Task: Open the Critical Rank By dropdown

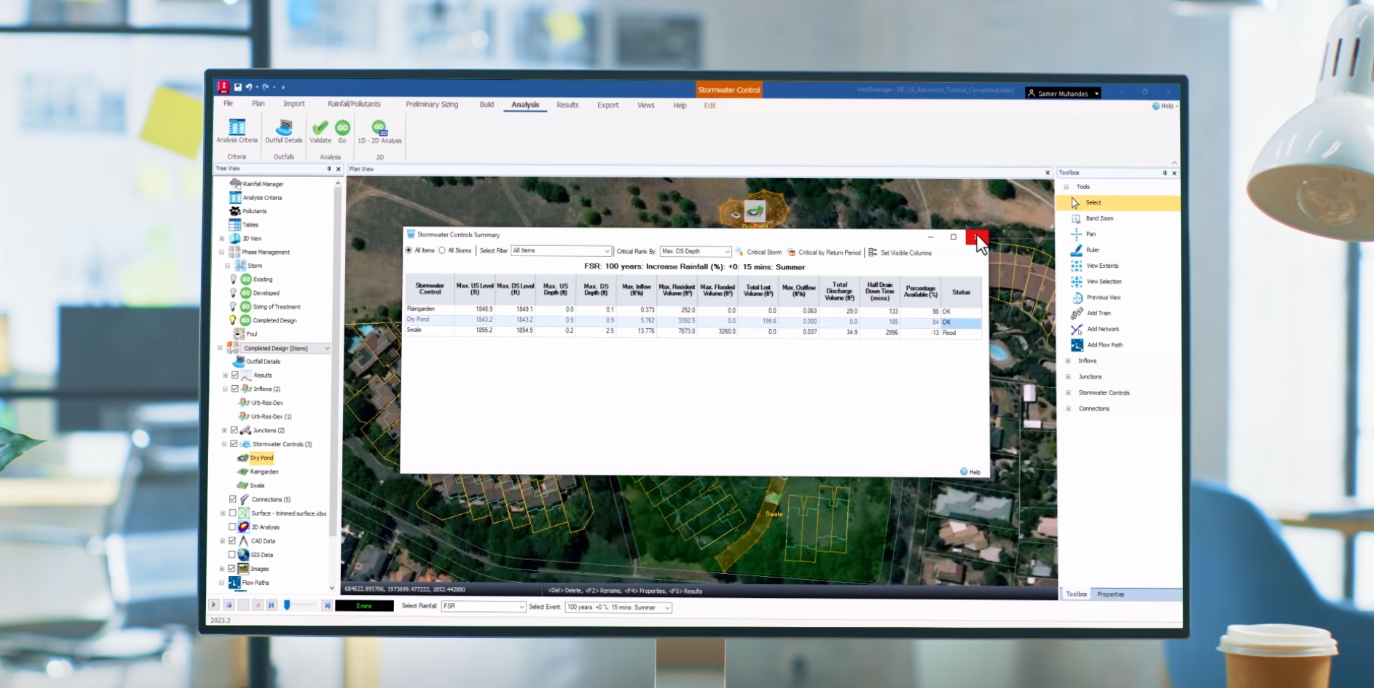Action: point(696,251)
